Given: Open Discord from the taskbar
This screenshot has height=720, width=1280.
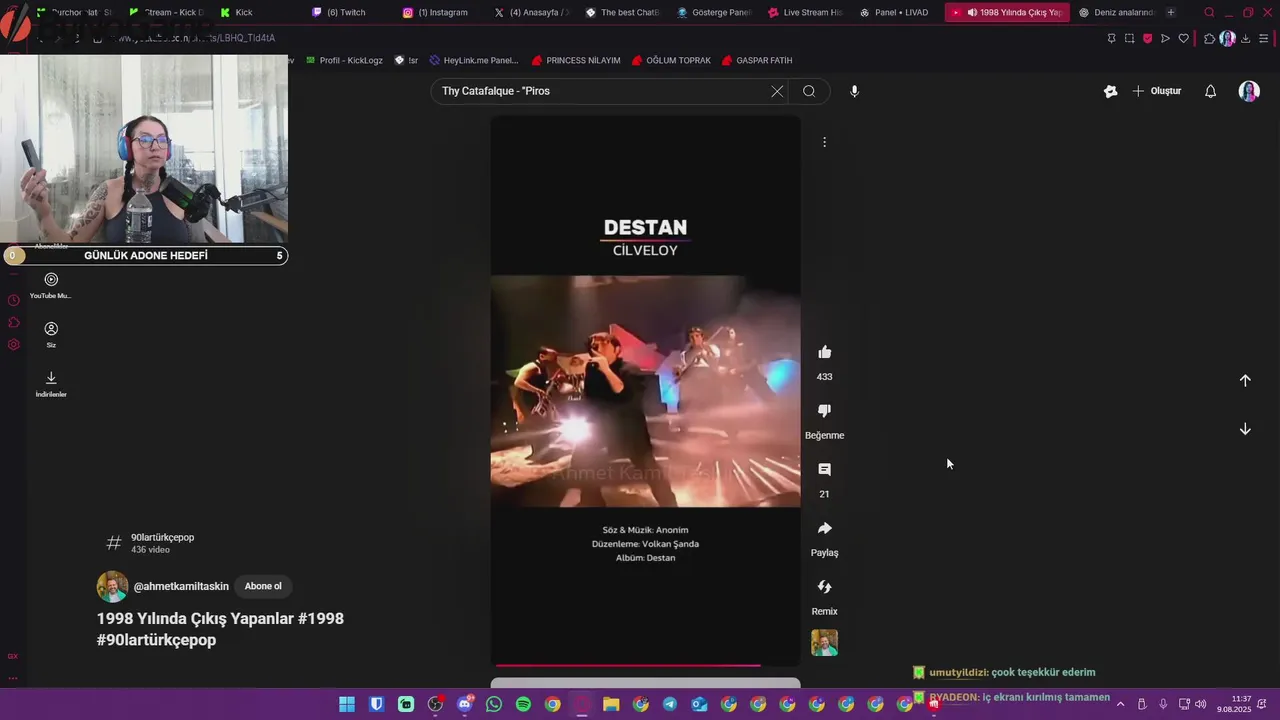Looking at the screenshot, I should tap(464, 704).
